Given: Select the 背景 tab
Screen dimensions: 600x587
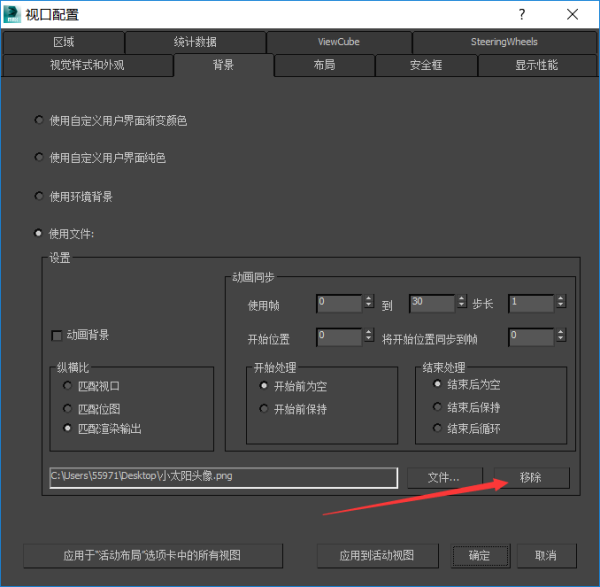Looking at the screenshot, I should tap(223, 65).
